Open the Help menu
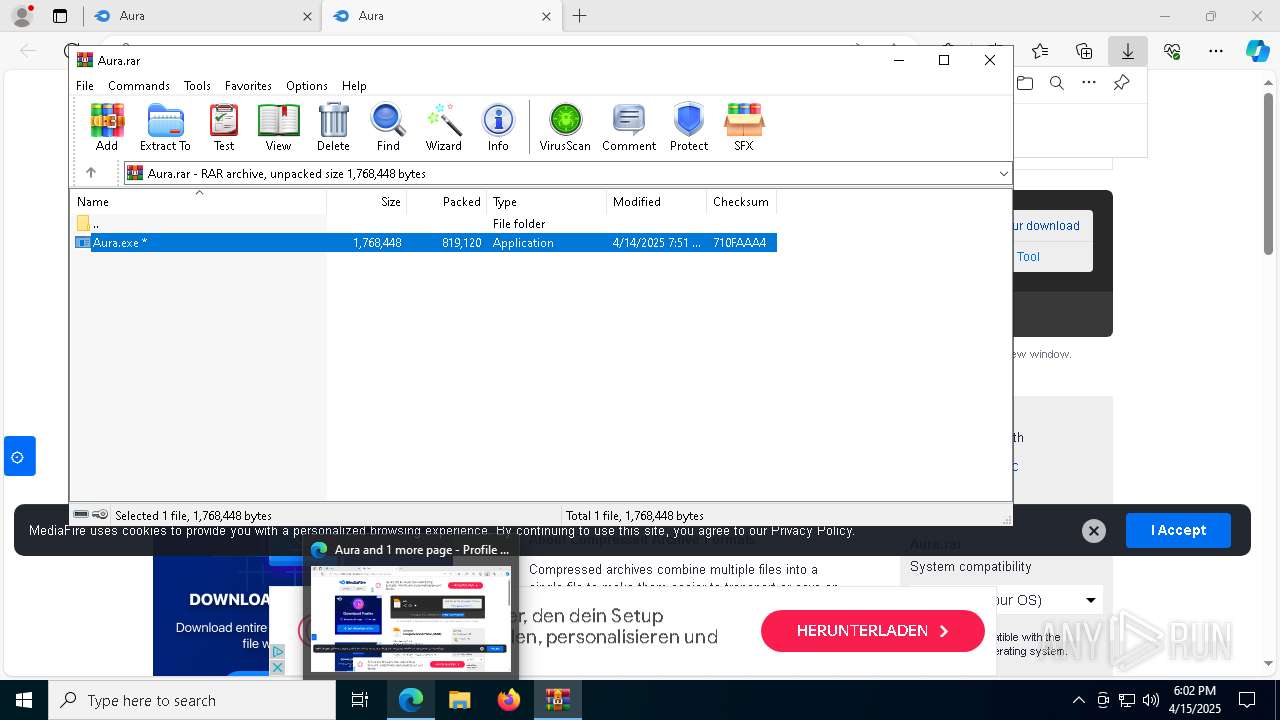This screenshot has height=720, width=1280. [354, 86]
